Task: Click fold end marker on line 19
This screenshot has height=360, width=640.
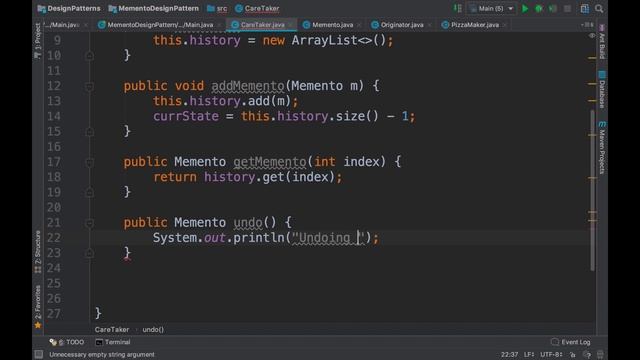Action: (x=89, y=192)
